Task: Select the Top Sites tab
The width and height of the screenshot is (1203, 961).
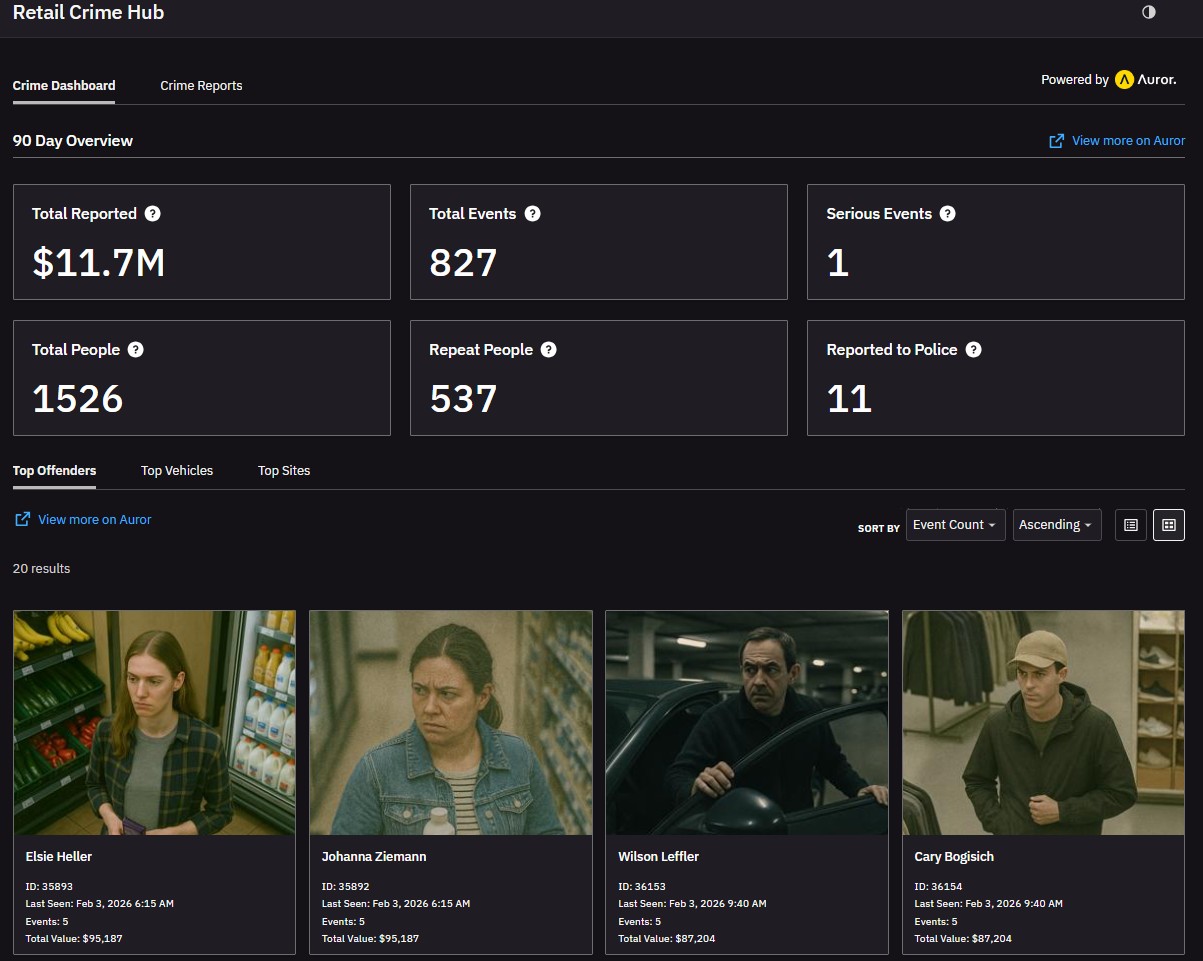Action: pos(284,471)
